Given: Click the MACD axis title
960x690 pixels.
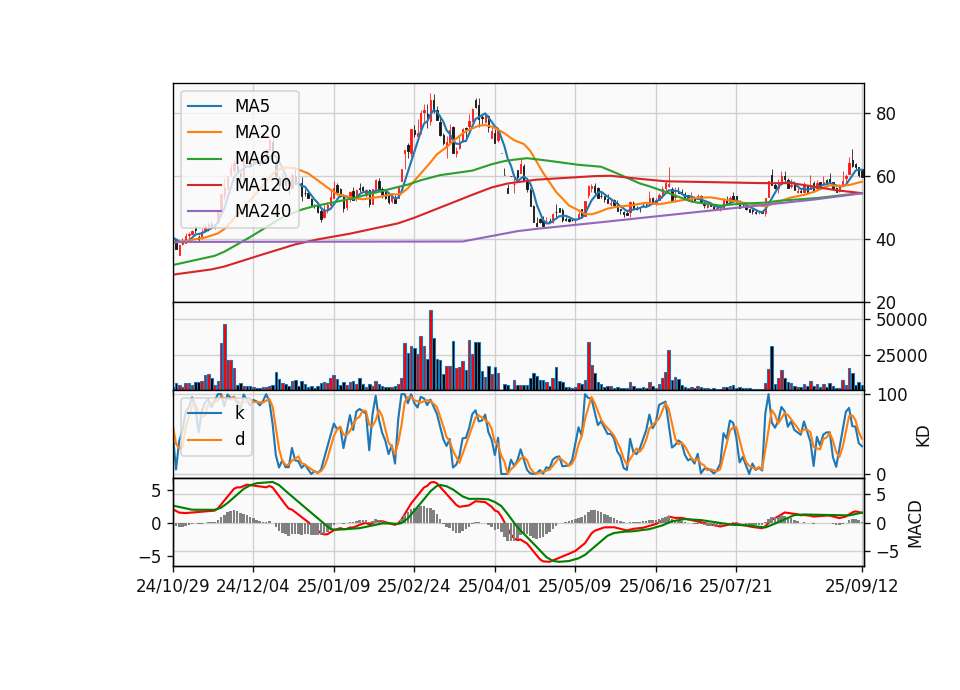Looking at the screenshot, I should pyautogui.click(x=915, y=524).
